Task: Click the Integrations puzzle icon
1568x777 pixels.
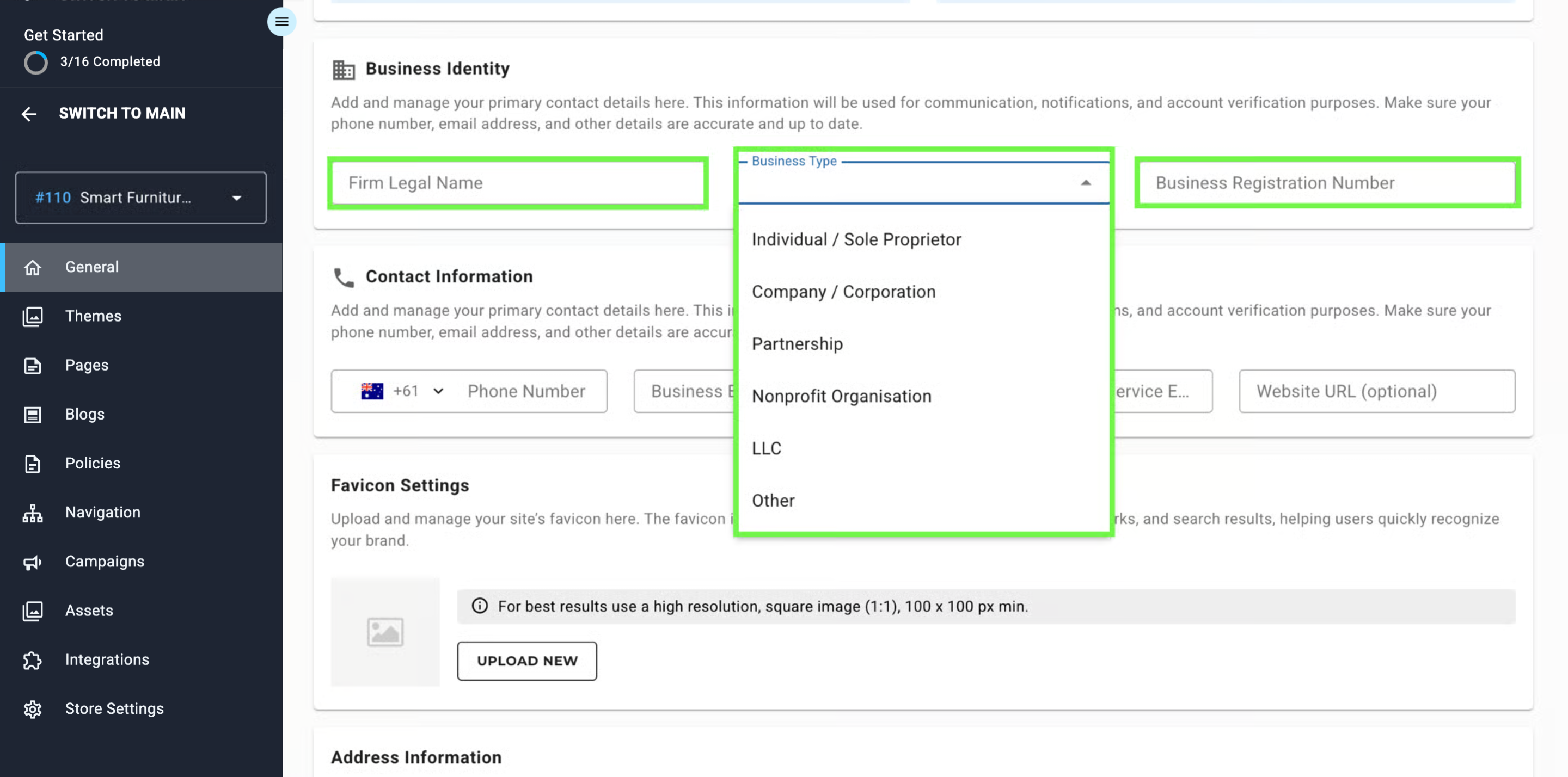Action: coord(33,660)
